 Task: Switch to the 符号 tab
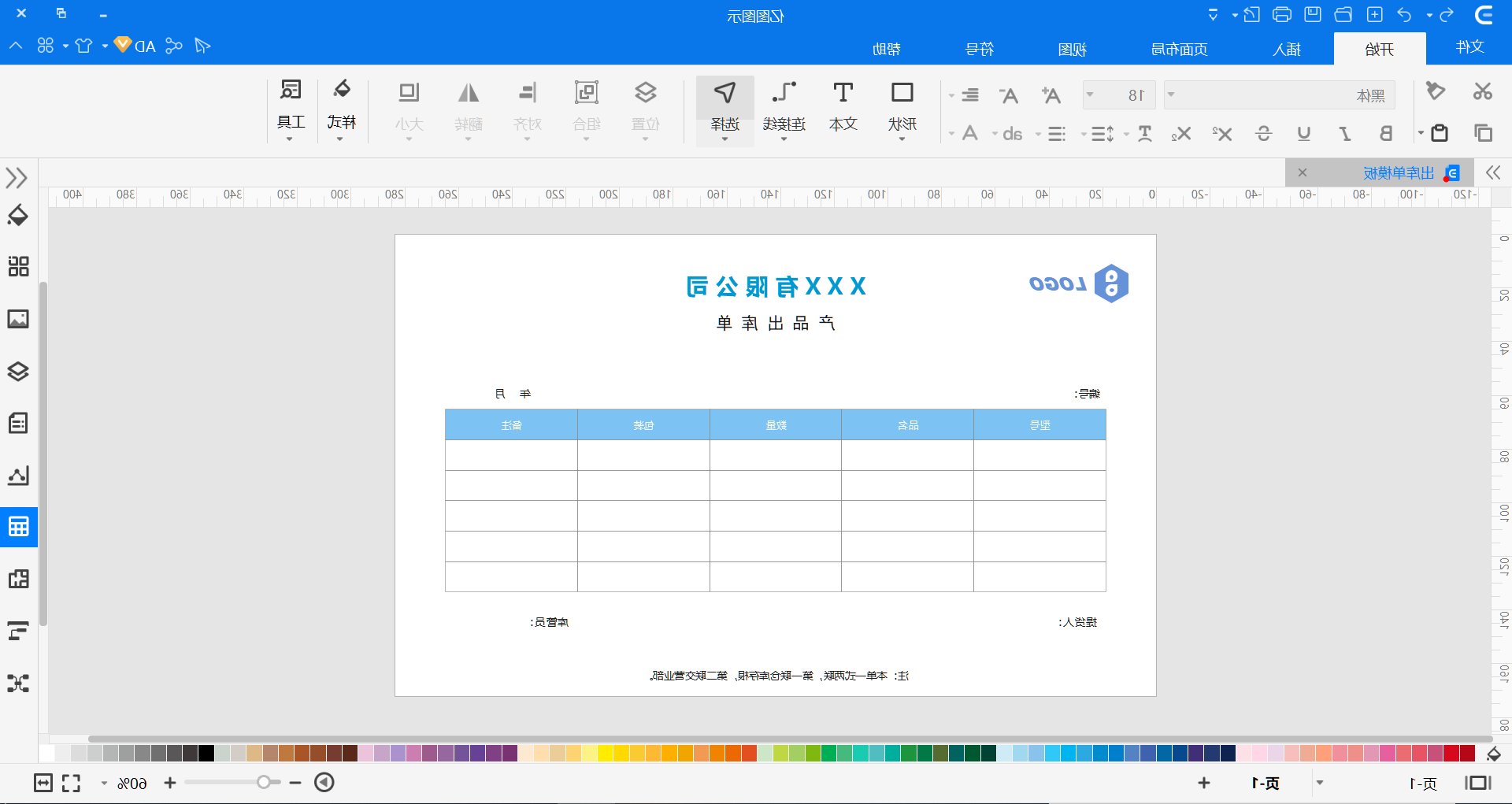click(979, 49)
